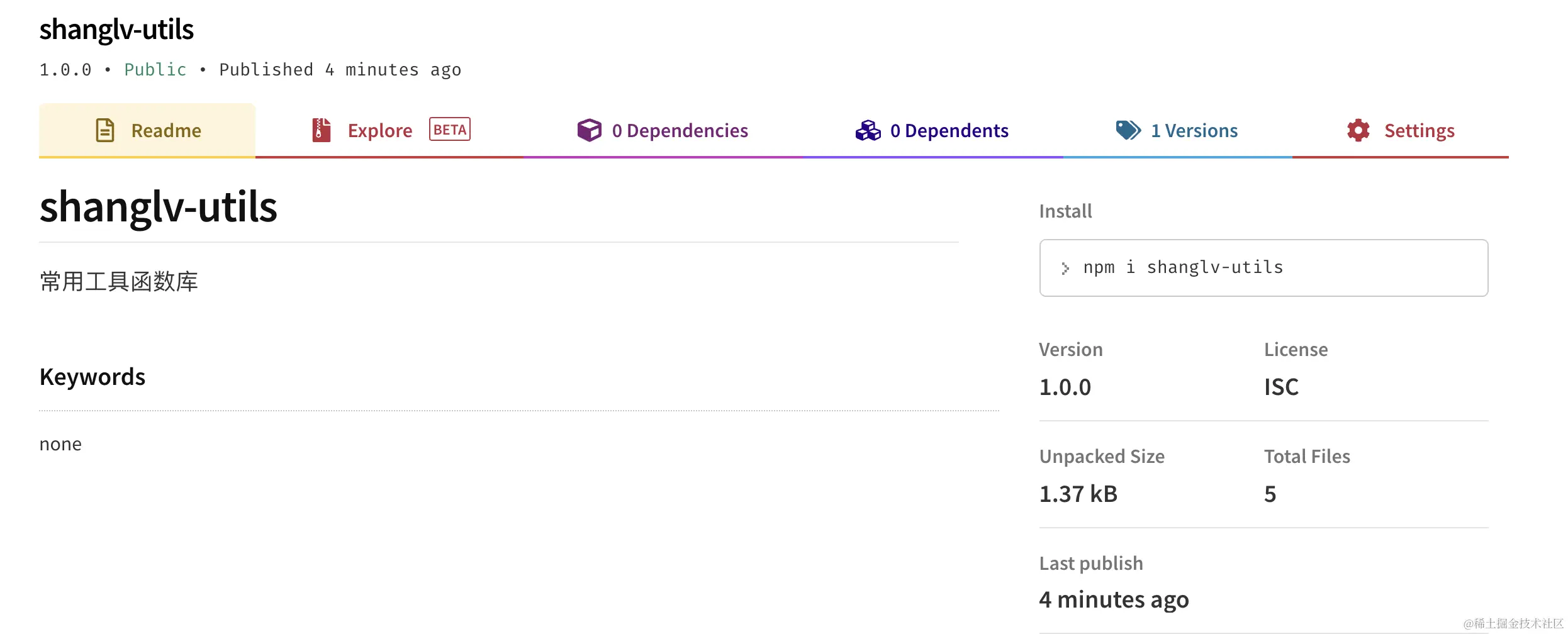
Task: Click the 'none' keywords value
Action: tap(60, 444)
